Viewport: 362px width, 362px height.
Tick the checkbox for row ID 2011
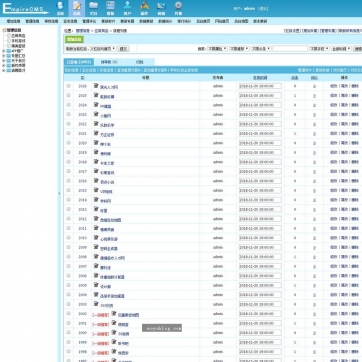pyautogui.click(x=69, y=228)
